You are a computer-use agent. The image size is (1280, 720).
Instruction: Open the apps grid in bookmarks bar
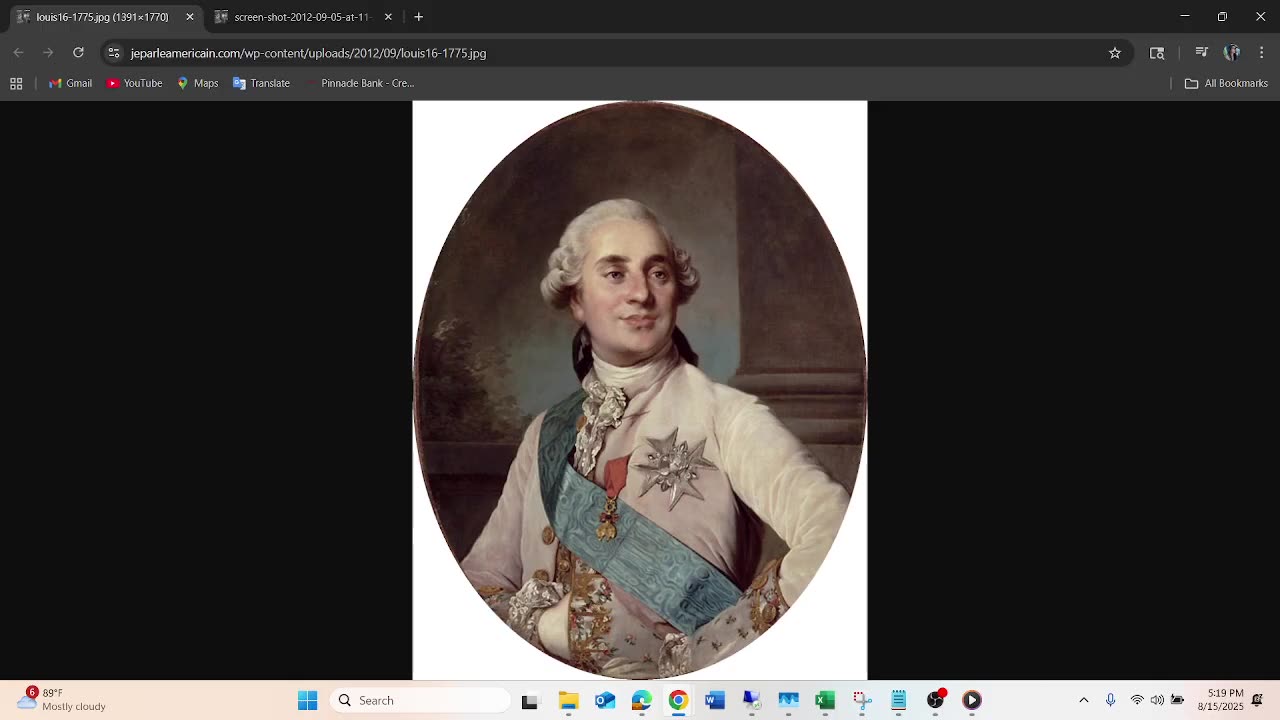tap(16, 83)
